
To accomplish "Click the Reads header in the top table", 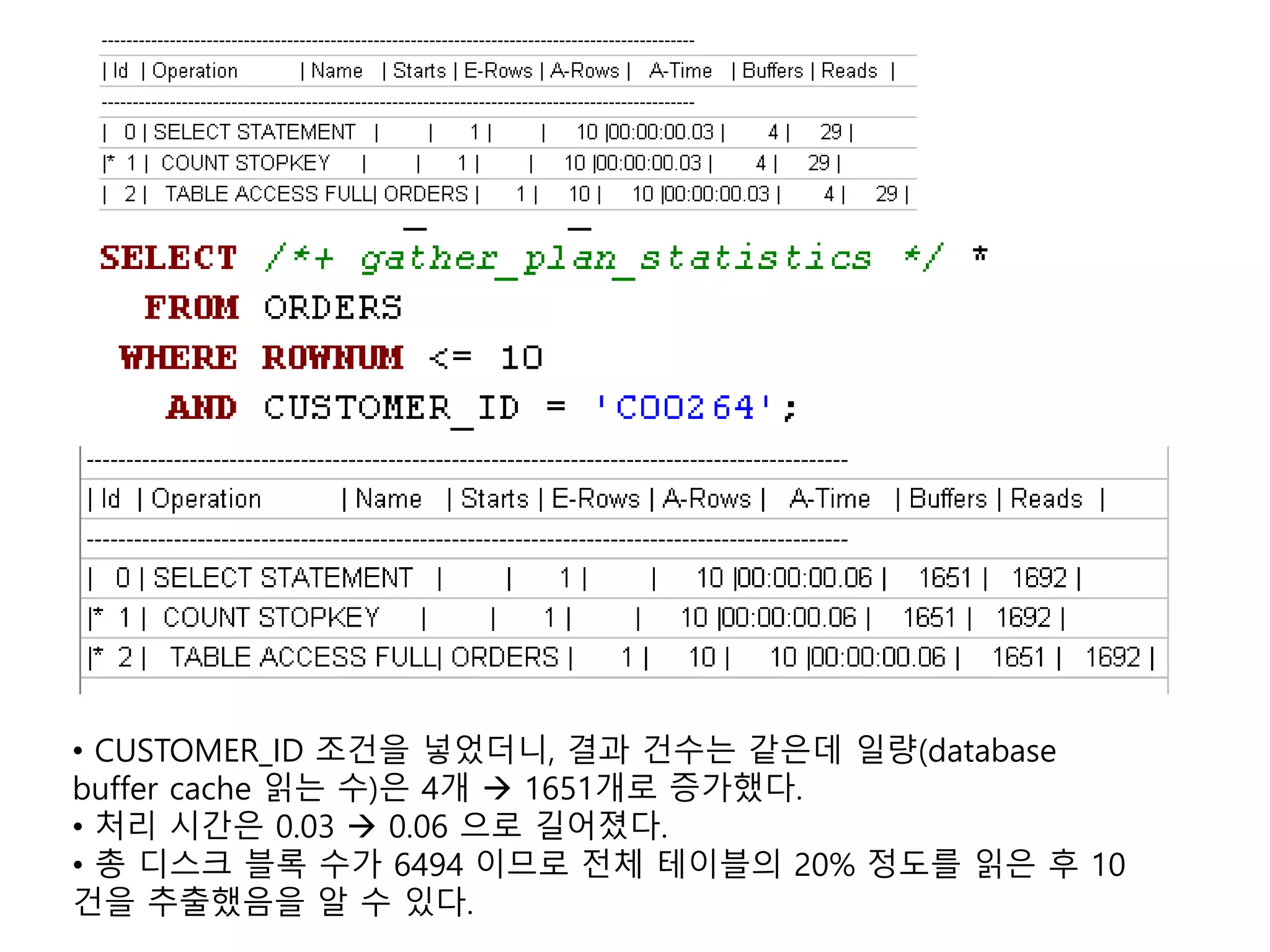I will point(849,71).
